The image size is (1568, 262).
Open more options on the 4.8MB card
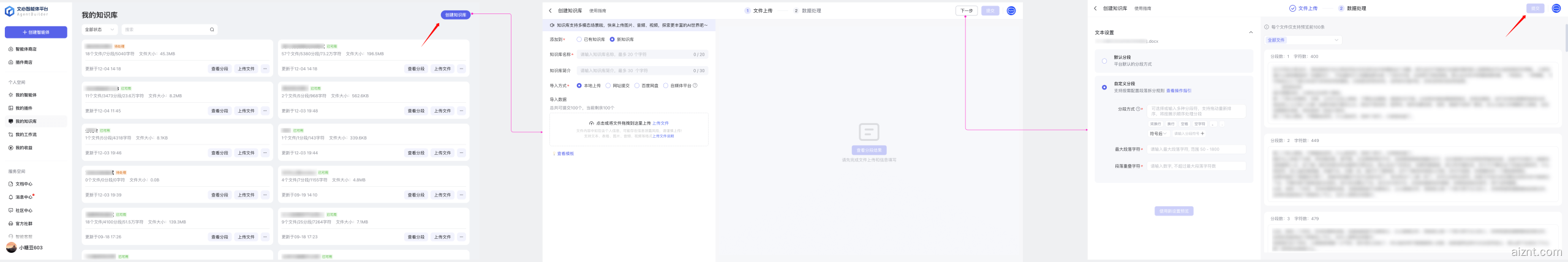pos(462,195)
